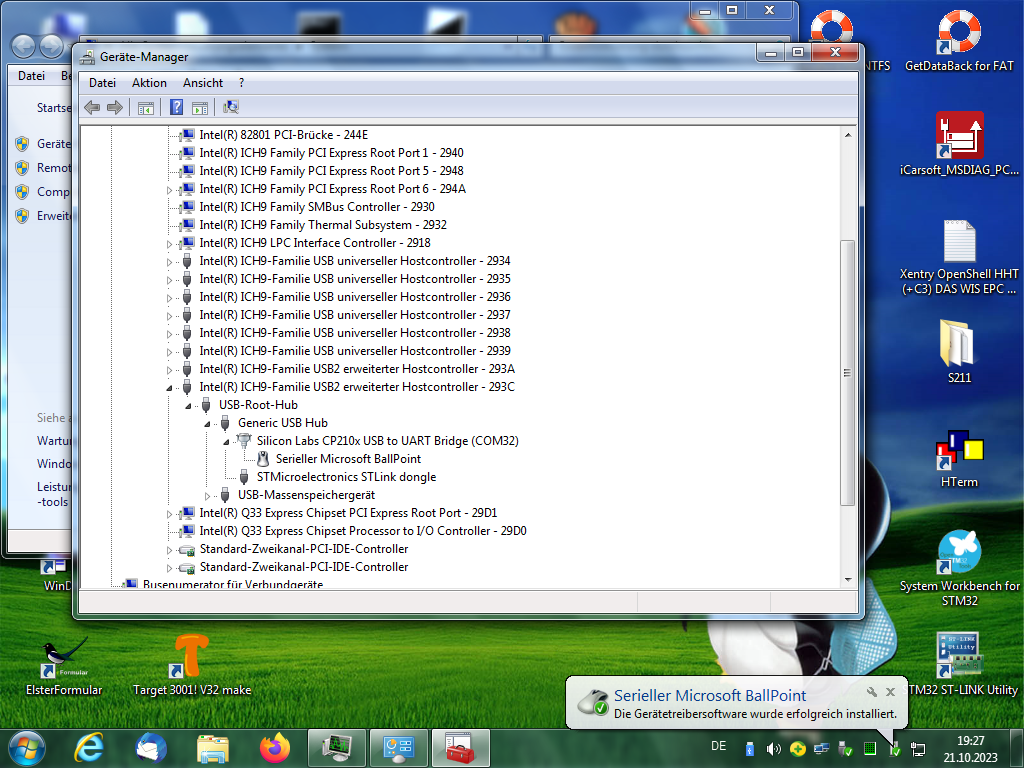Expand PCI Express Root Port 6 - 294A
This screenshot has height=768, width=1024.
[x=169, y=190]
